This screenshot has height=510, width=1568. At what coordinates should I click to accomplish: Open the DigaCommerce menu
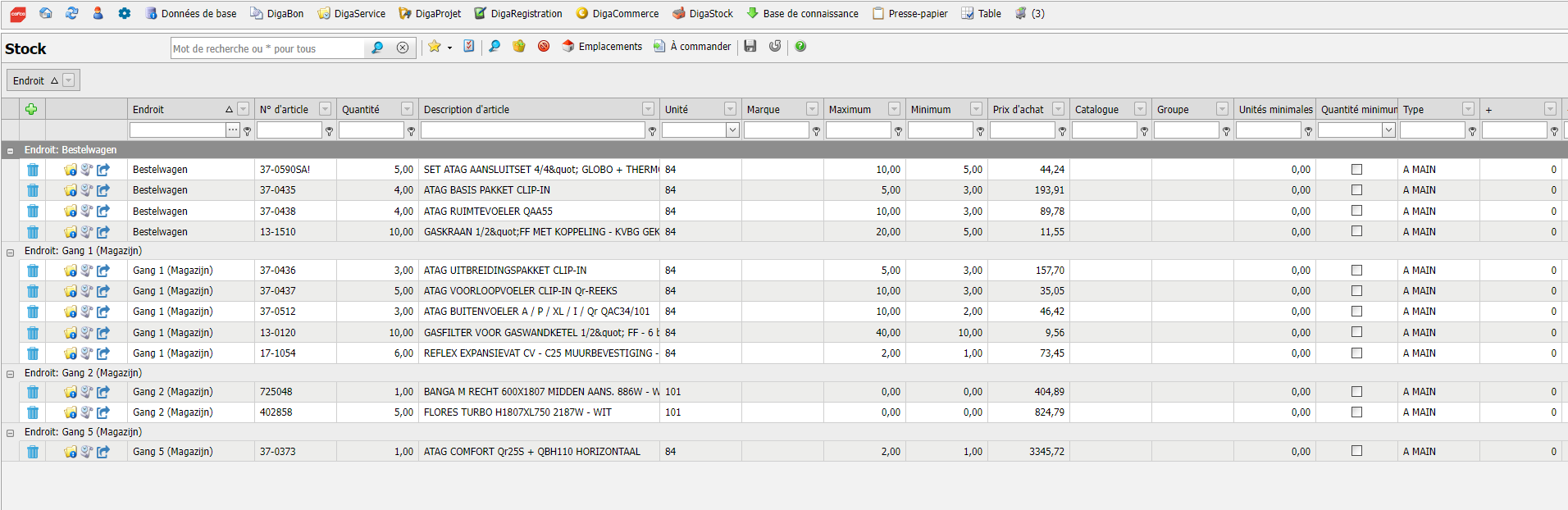(x=618, y=13)
